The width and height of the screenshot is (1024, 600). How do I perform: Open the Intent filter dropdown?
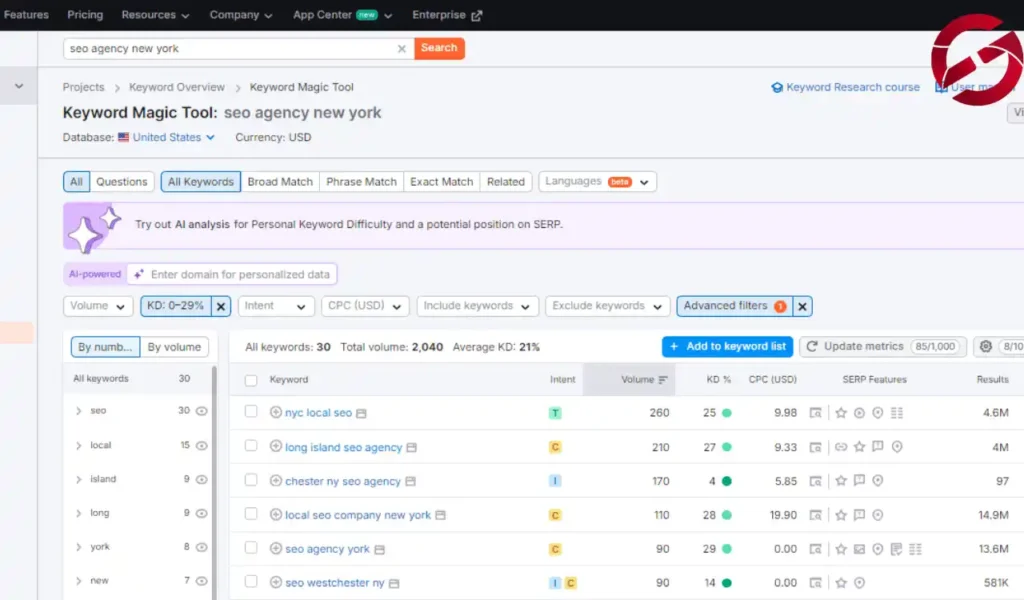276,306
